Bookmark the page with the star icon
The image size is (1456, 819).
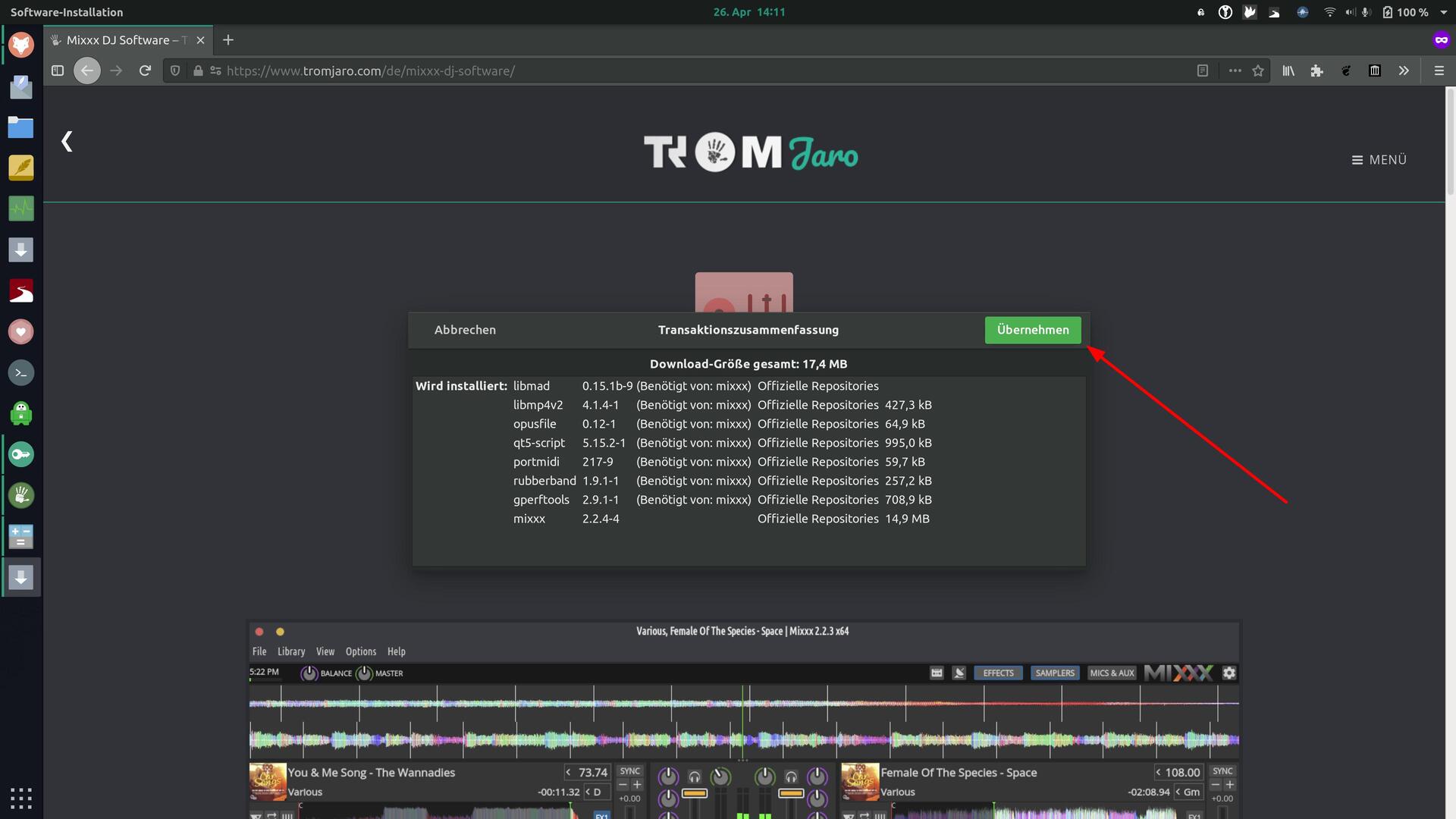1258,71
